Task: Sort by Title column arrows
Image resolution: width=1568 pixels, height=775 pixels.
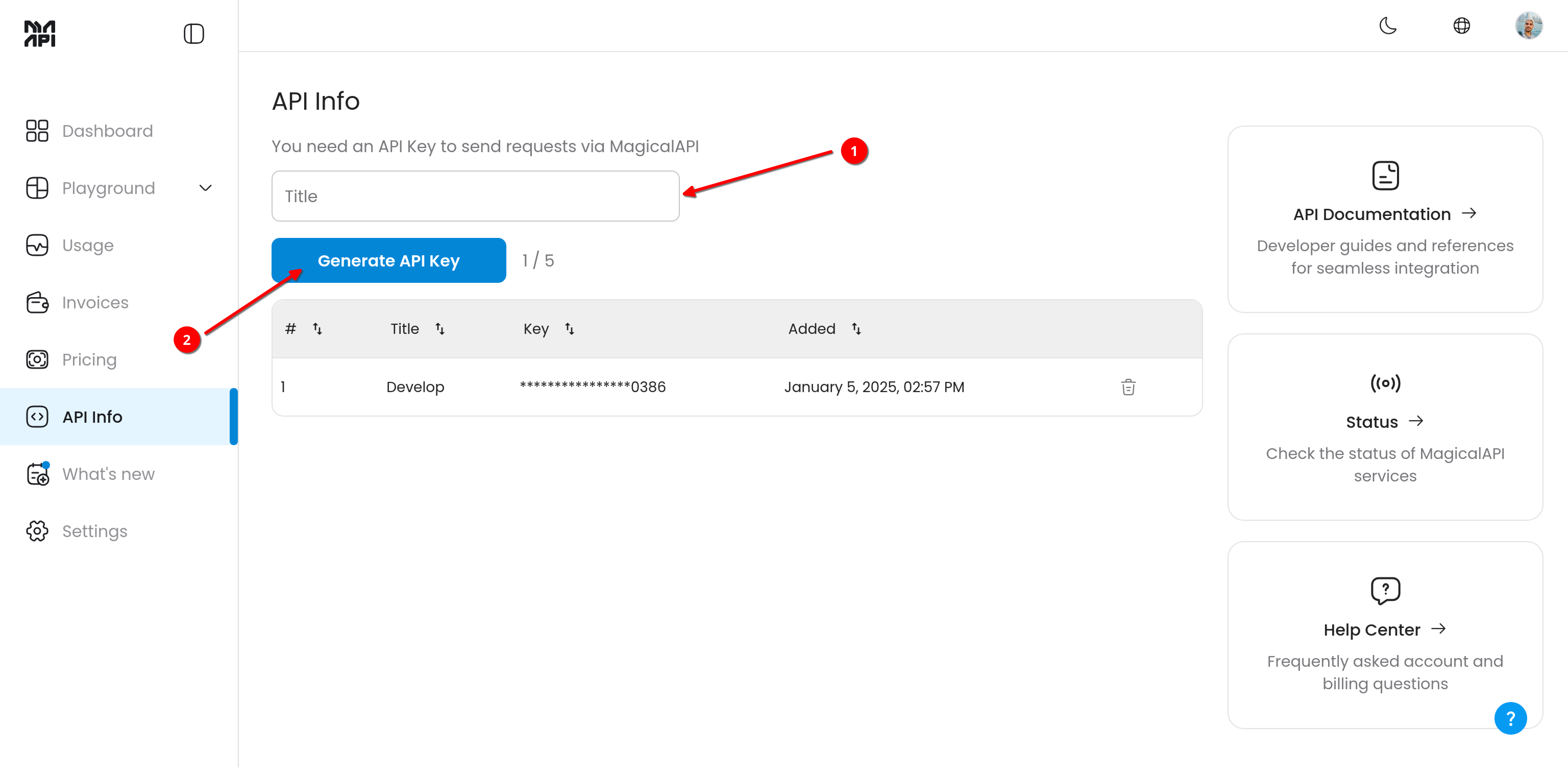Action: (440, 329)
